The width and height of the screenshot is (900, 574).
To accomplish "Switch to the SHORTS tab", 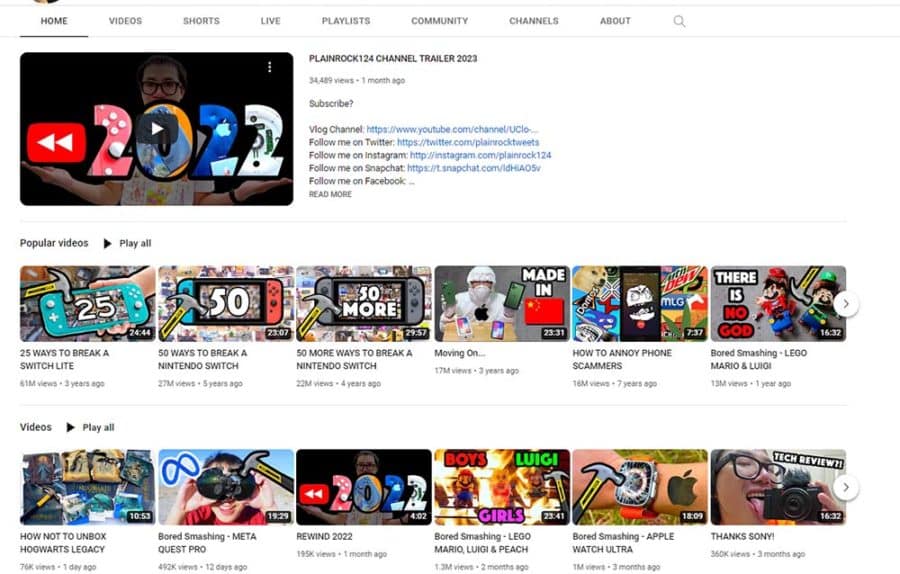I will (201, 21).
